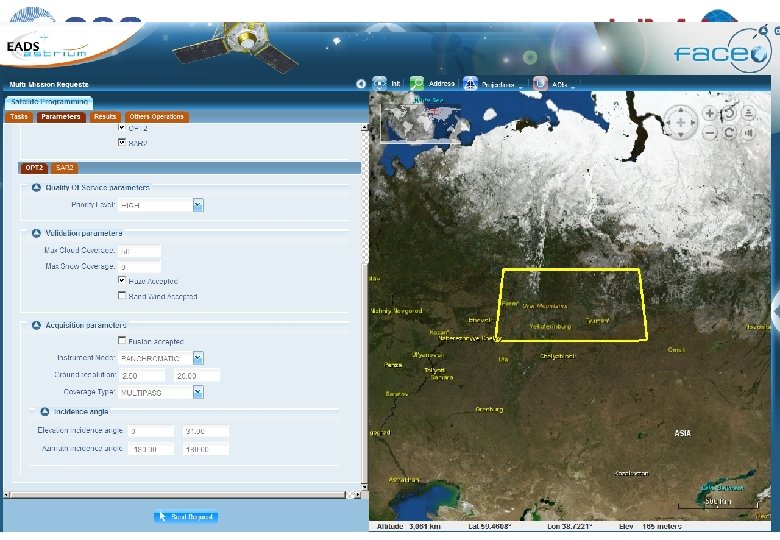Click the Orenburg city label on map

coord(489,410)
